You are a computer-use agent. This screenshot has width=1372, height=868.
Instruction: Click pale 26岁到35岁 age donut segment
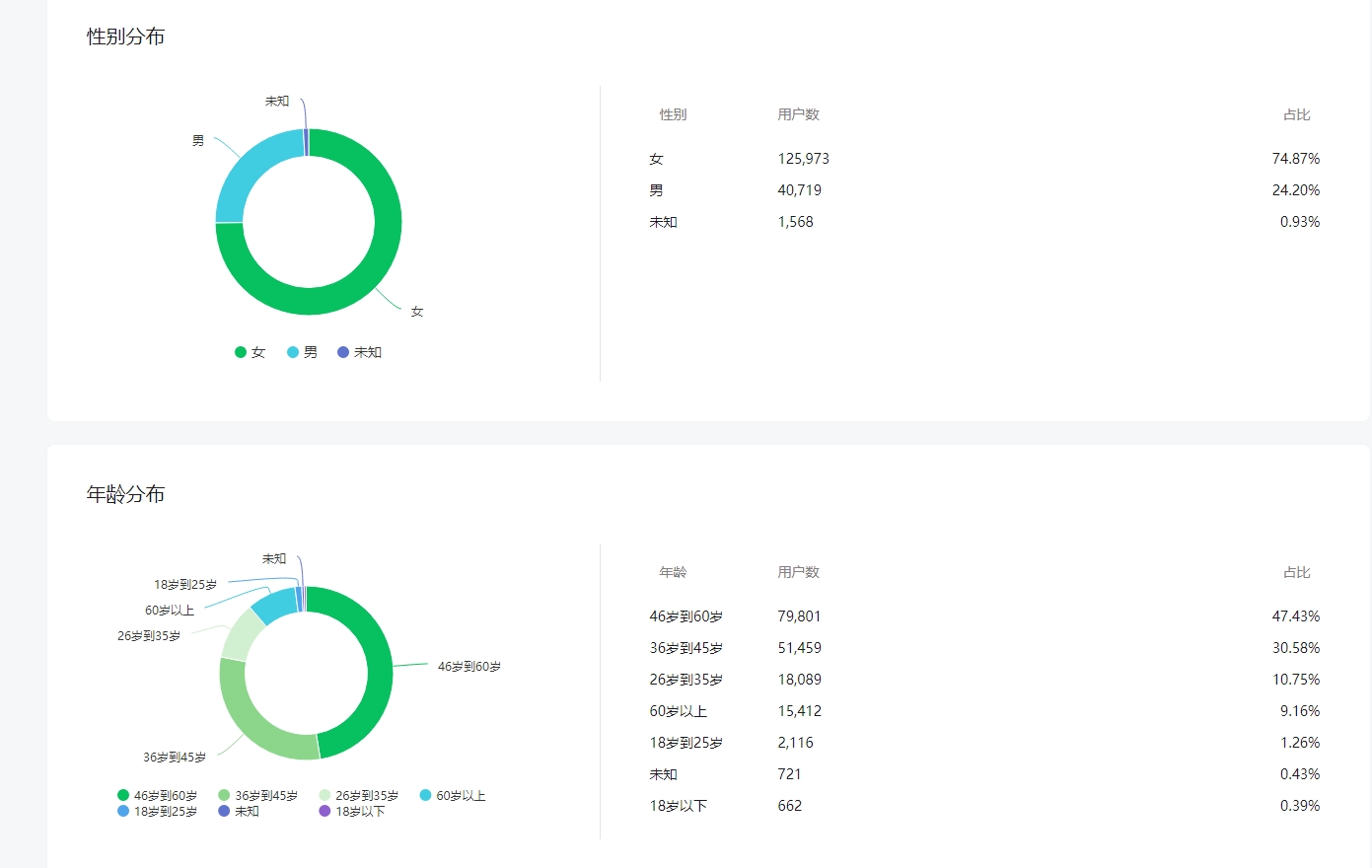point(241,635)
